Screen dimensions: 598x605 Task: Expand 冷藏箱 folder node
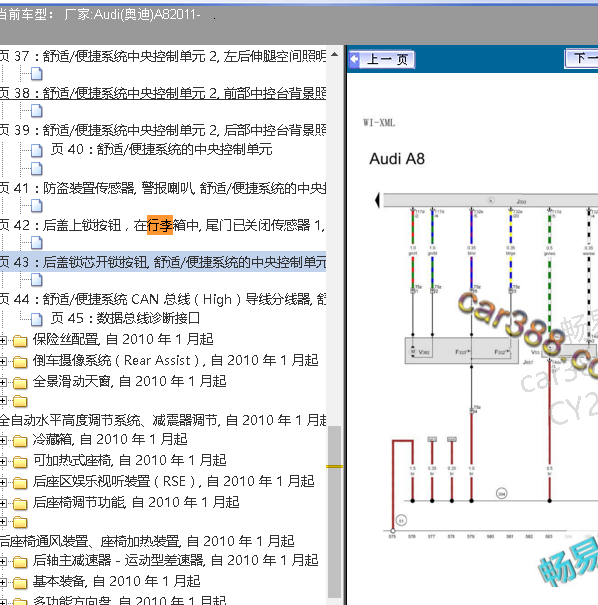(x=3, y=440)
